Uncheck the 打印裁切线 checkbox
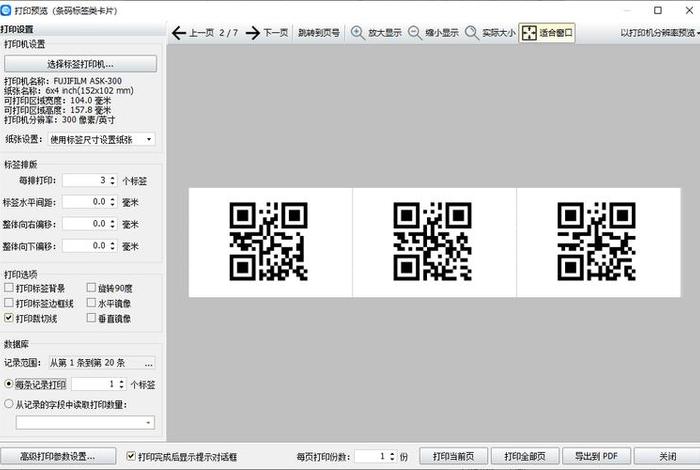This screenshot has height=470, width=700. [x=8, y=318]
